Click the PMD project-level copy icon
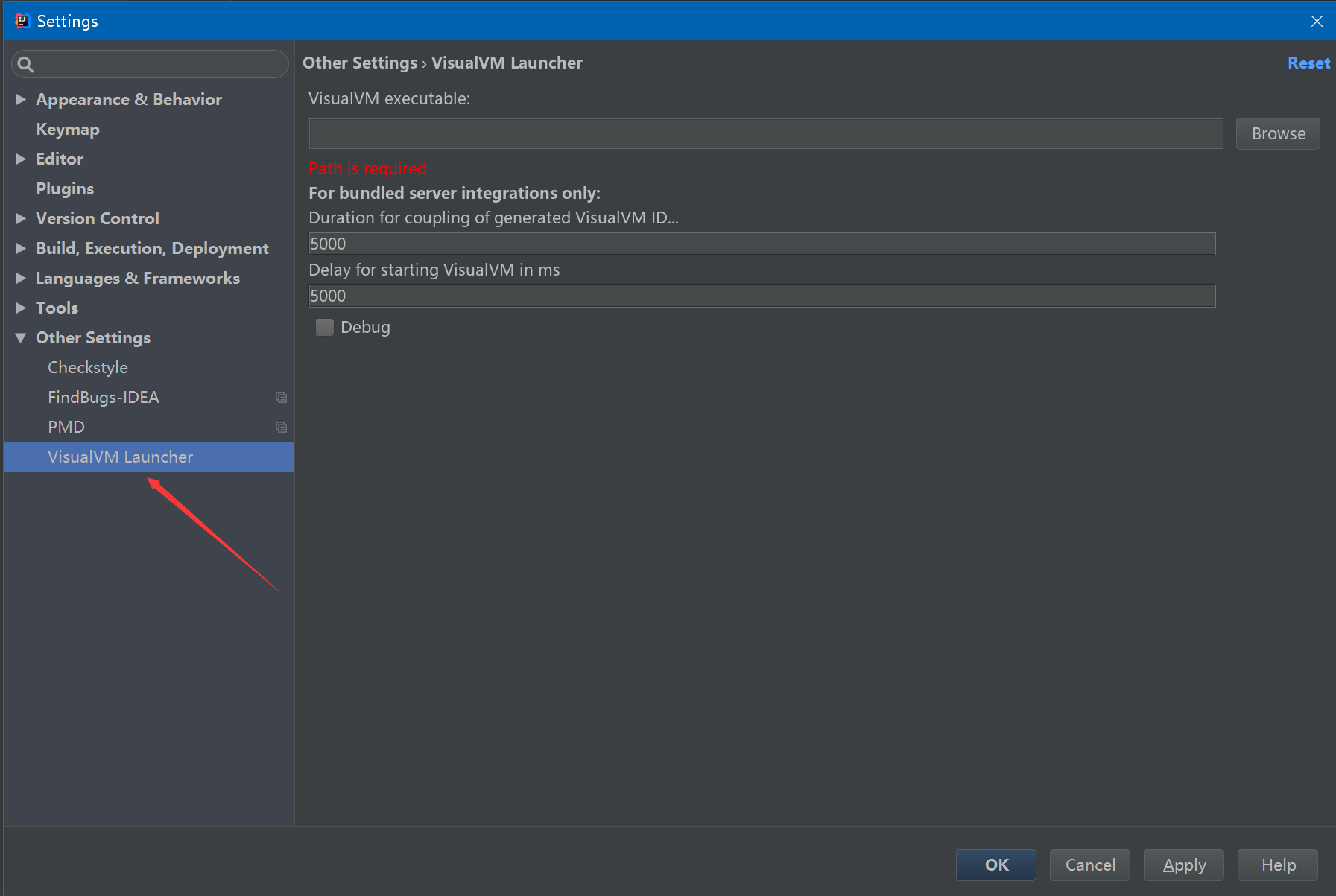Screen dimensions: 1336x896 click(281, 427)
